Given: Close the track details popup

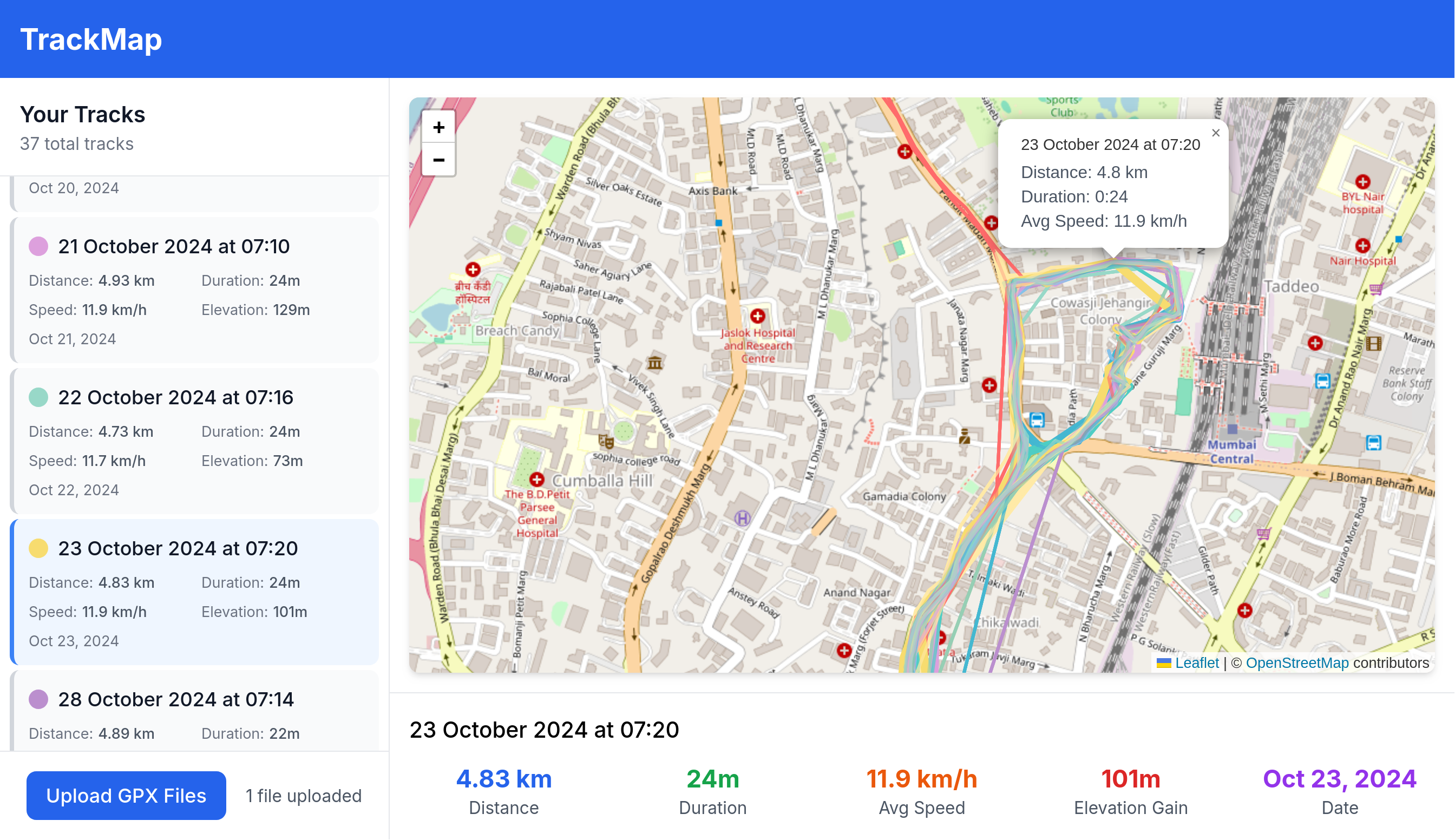Looking at the screenshot, I should click(1216, 133).
